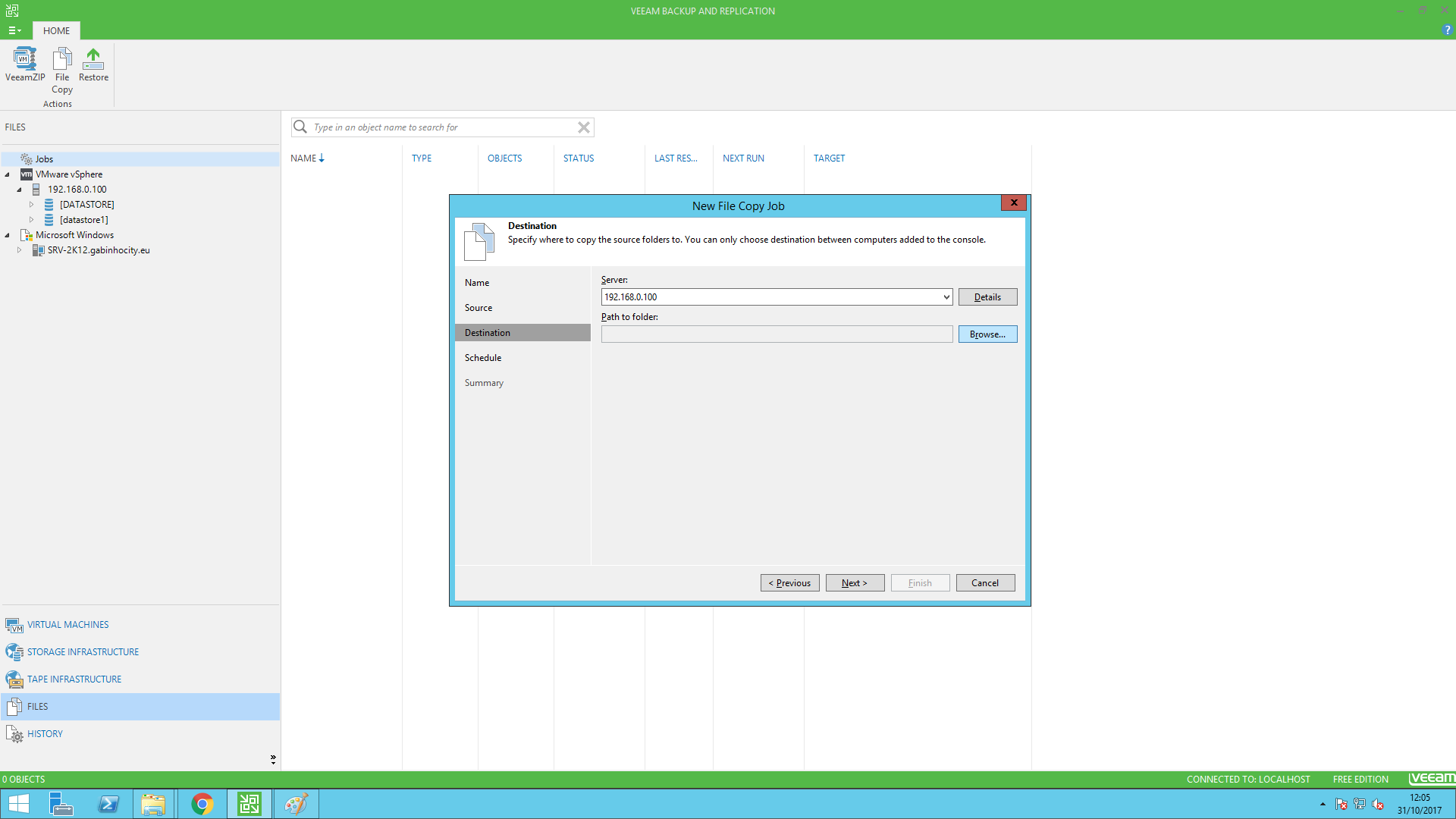The image size is (1456, 819).
Task: Switch to Veeam taskbar icon
Action: tap(249, 804)
